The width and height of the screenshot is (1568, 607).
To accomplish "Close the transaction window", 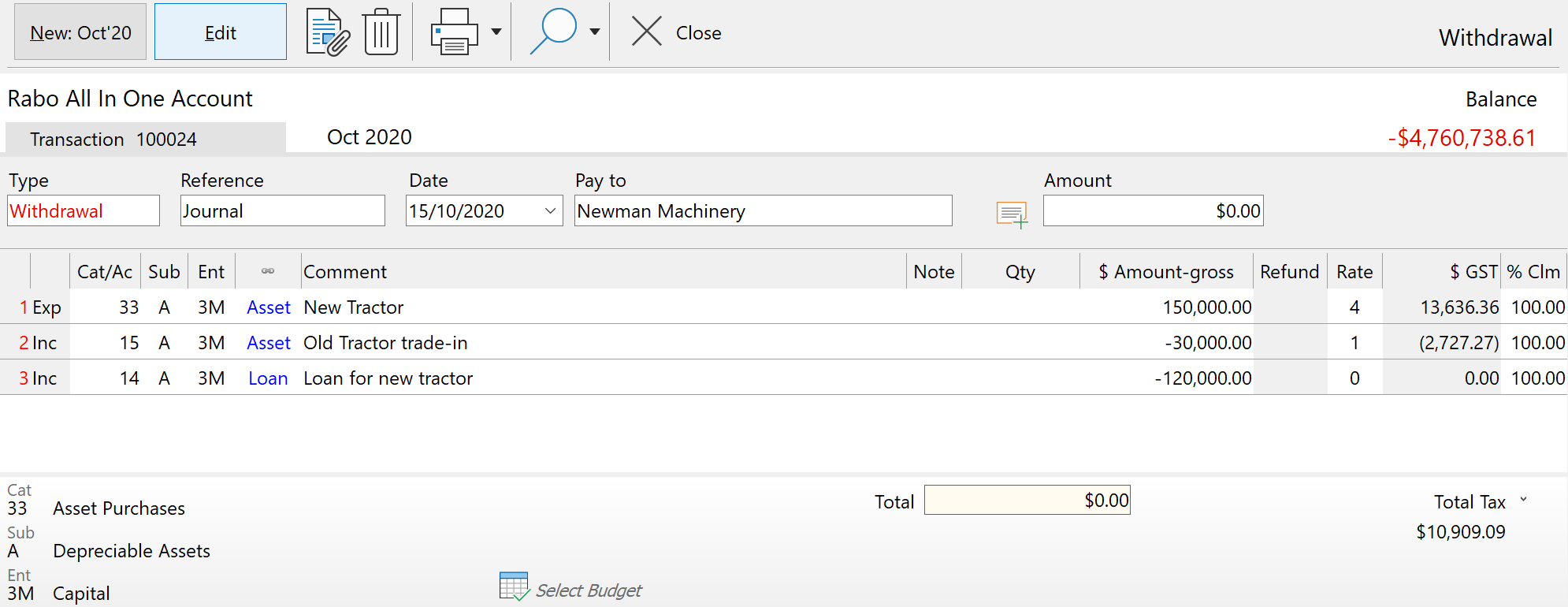I will (676, 32).
